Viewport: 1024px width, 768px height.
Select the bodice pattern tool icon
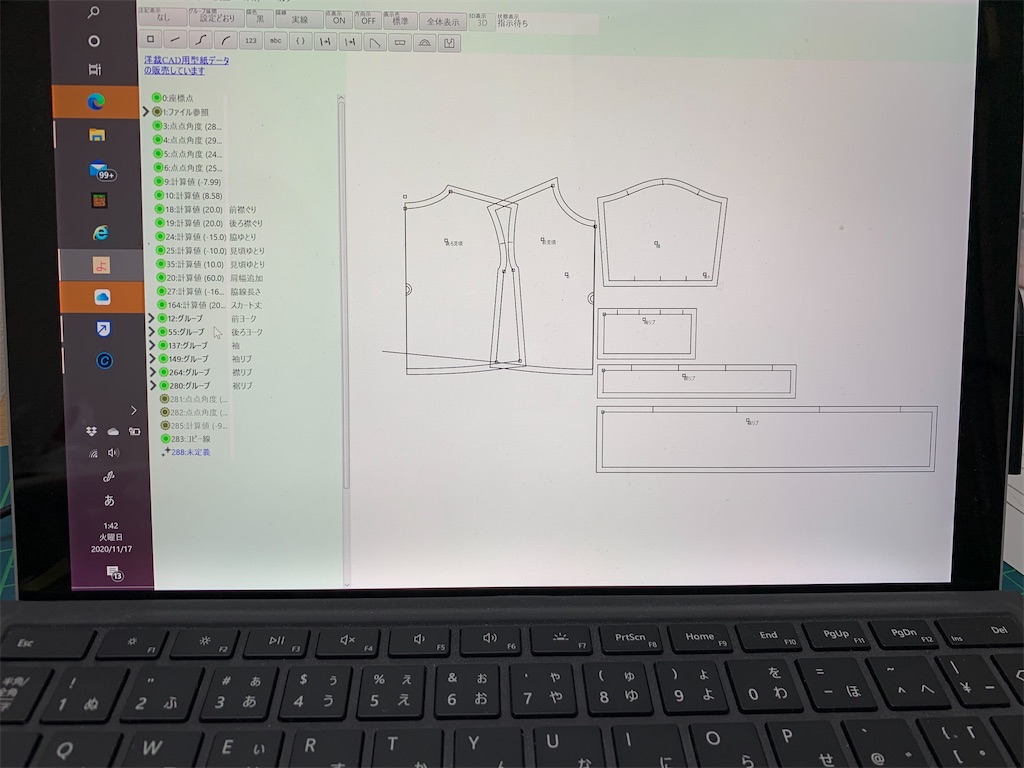click(449, 44)
